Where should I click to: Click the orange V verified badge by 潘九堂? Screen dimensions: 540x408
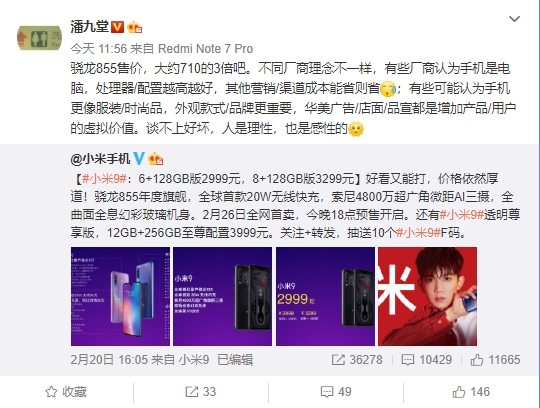(x=117, y=27)
